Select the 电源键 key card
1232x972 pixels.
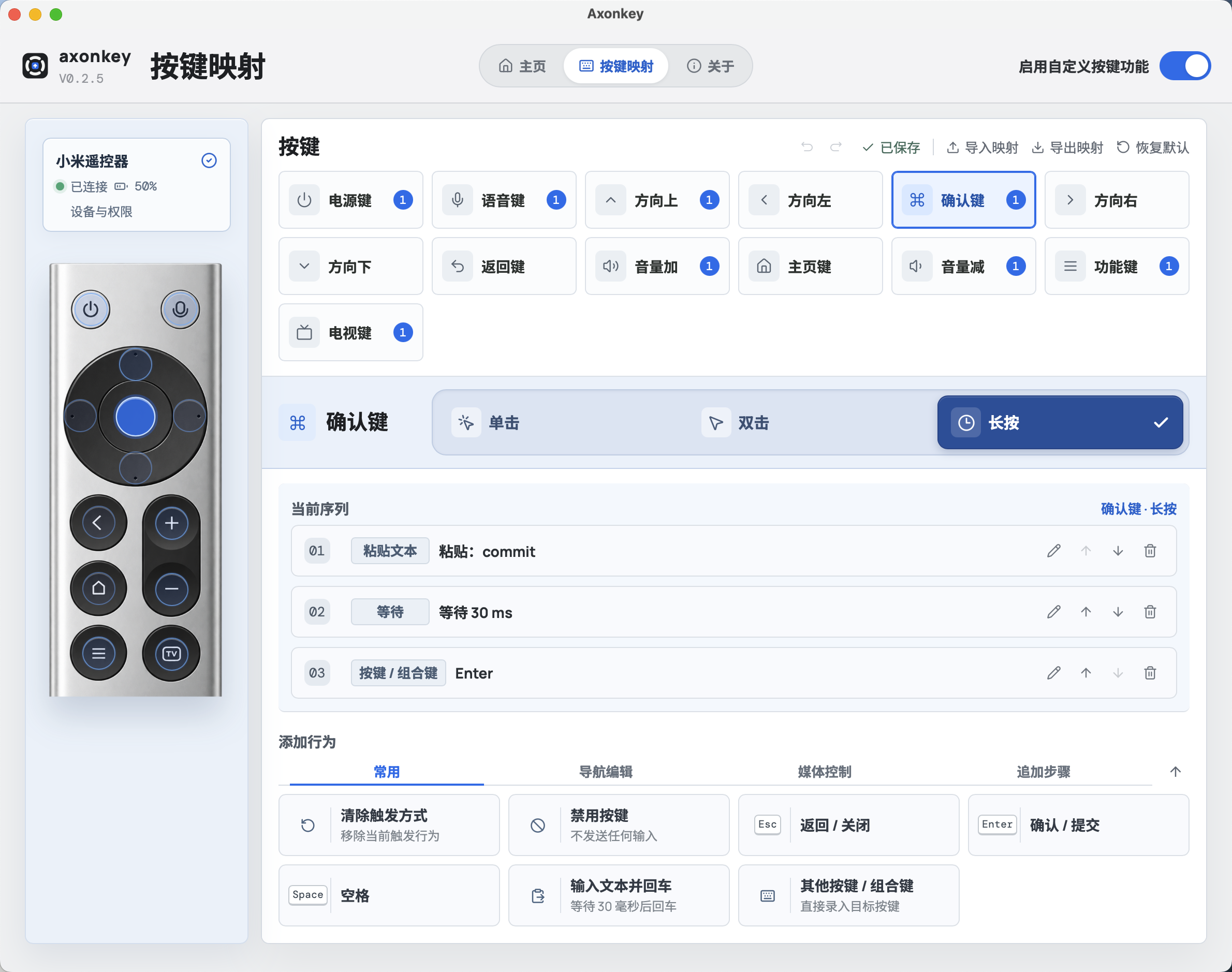pos(350,200)
